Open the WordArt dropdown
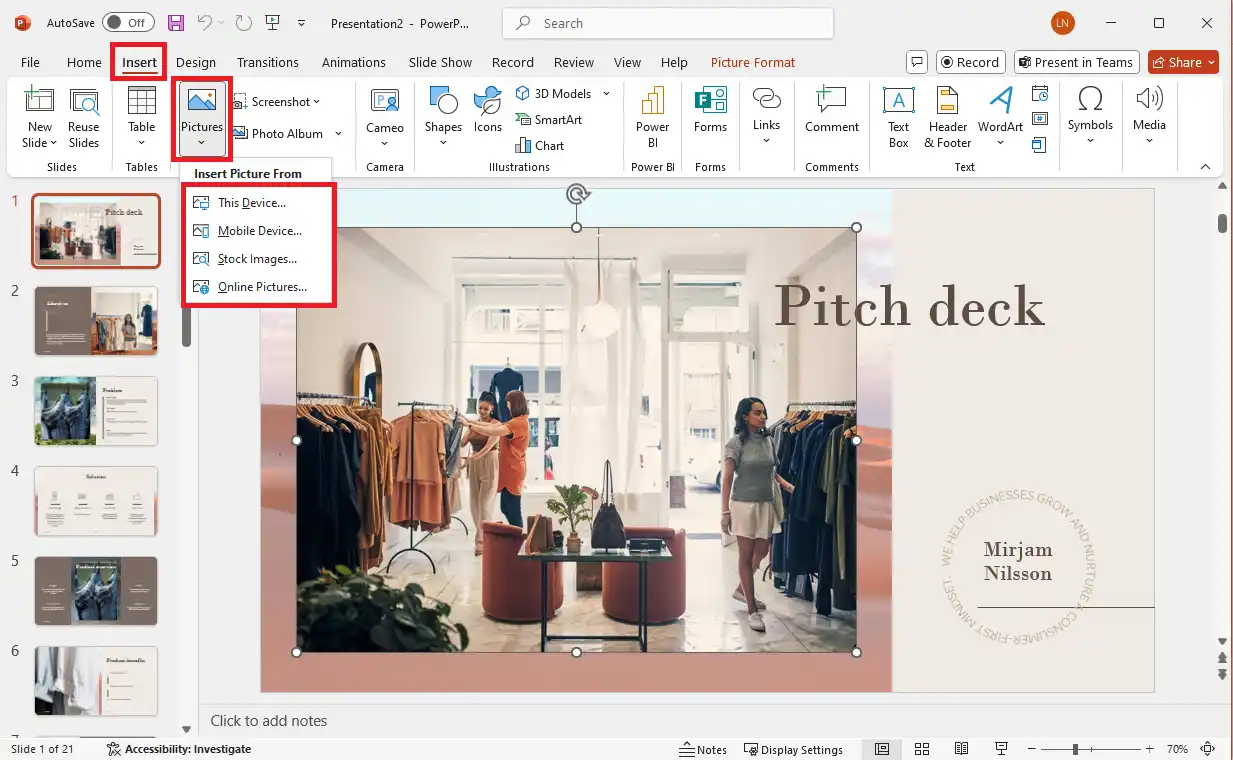Screen dimensions: 1233x760 click(1000, 143)
